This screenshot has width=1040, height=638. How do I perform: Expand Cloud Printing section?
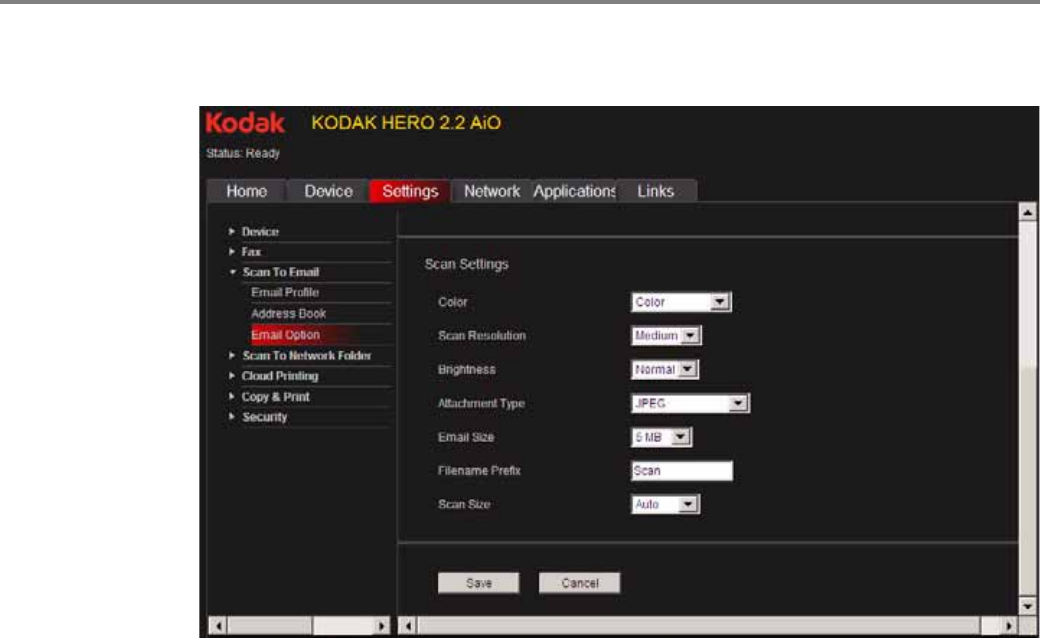(279, 376)
